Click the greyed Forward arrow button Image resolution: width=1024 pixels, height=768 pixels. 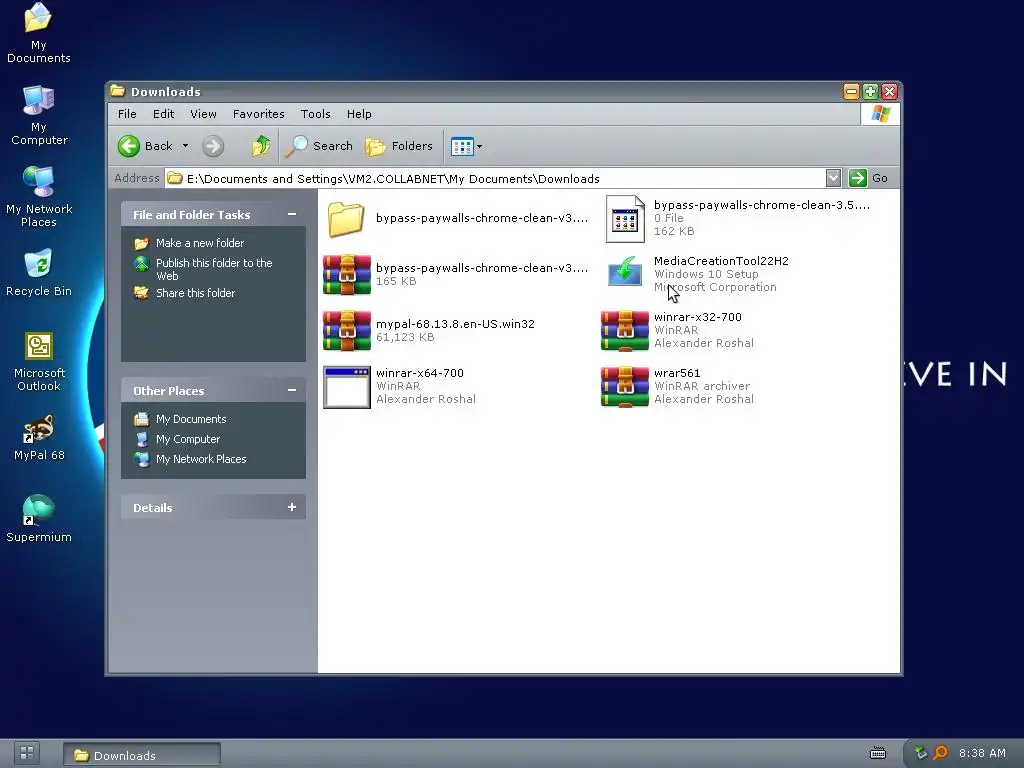click(212, 146)
